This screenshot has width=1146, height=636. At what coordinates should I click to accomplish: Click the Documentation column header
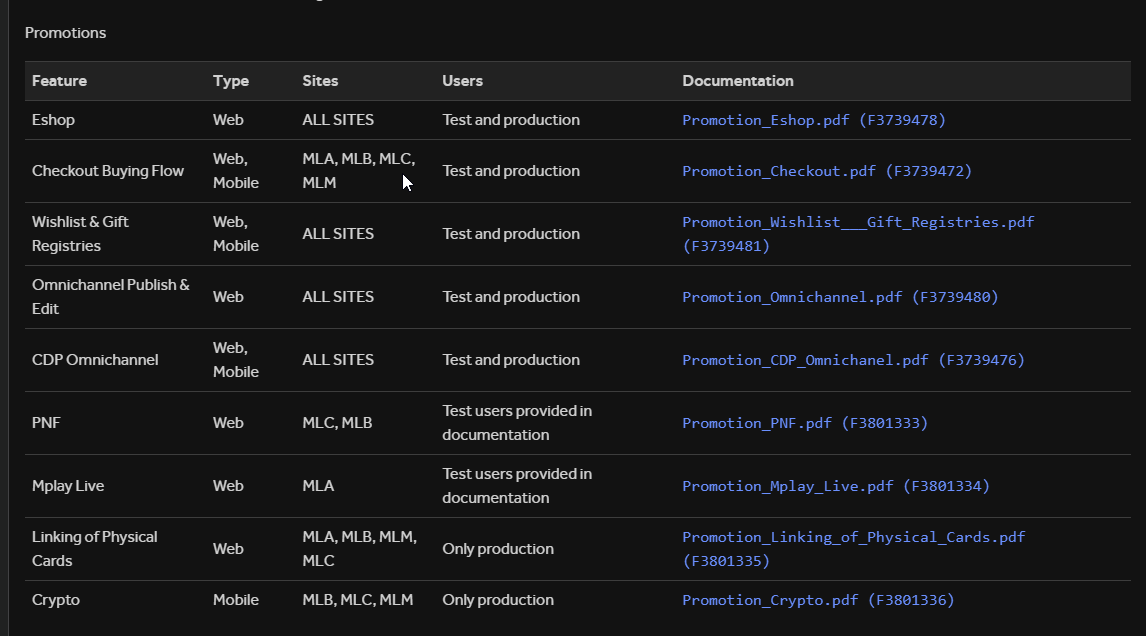738,81
